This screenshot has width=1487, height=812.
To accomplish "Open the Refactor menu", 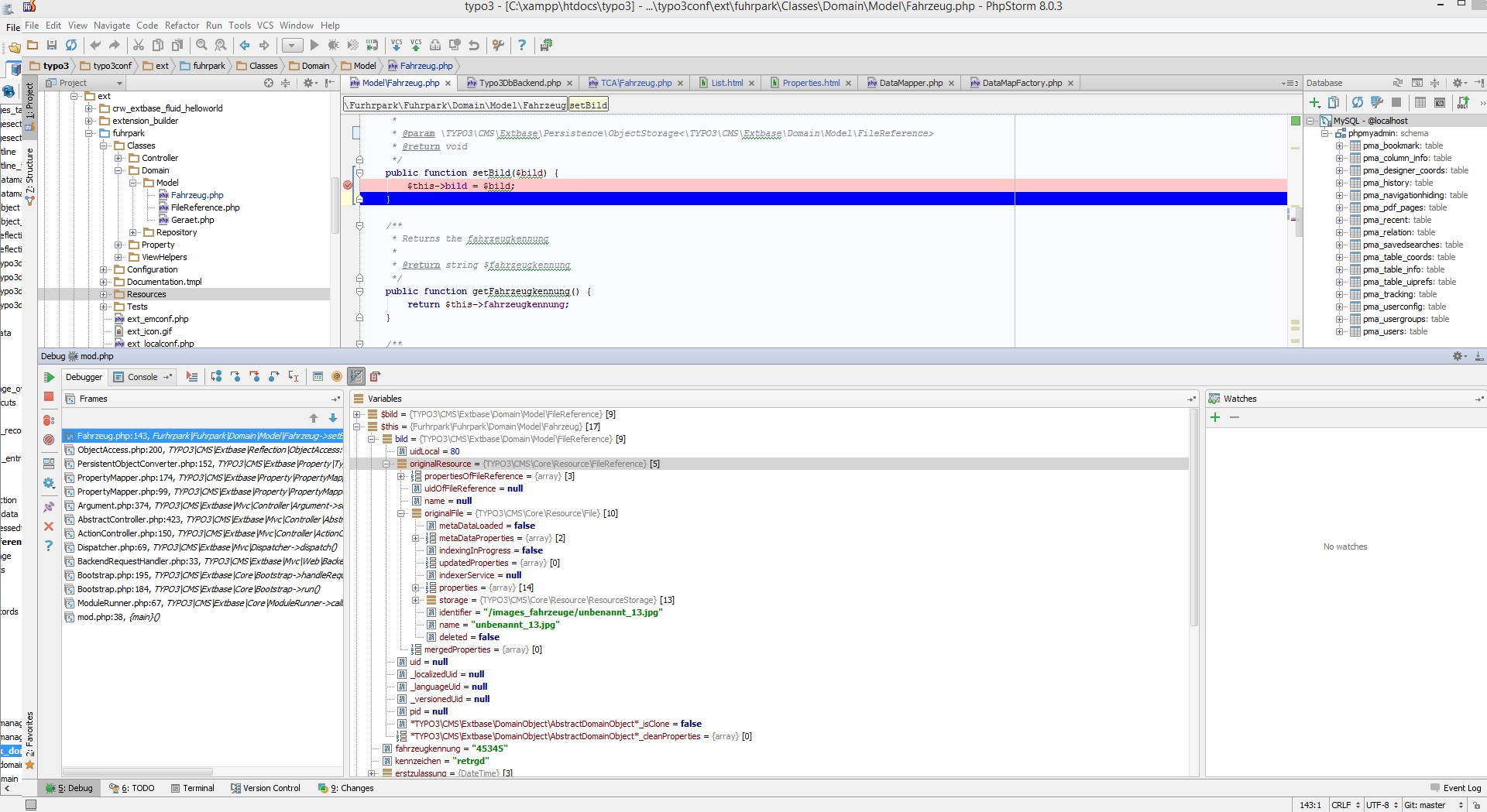I will tap(182, 26).
